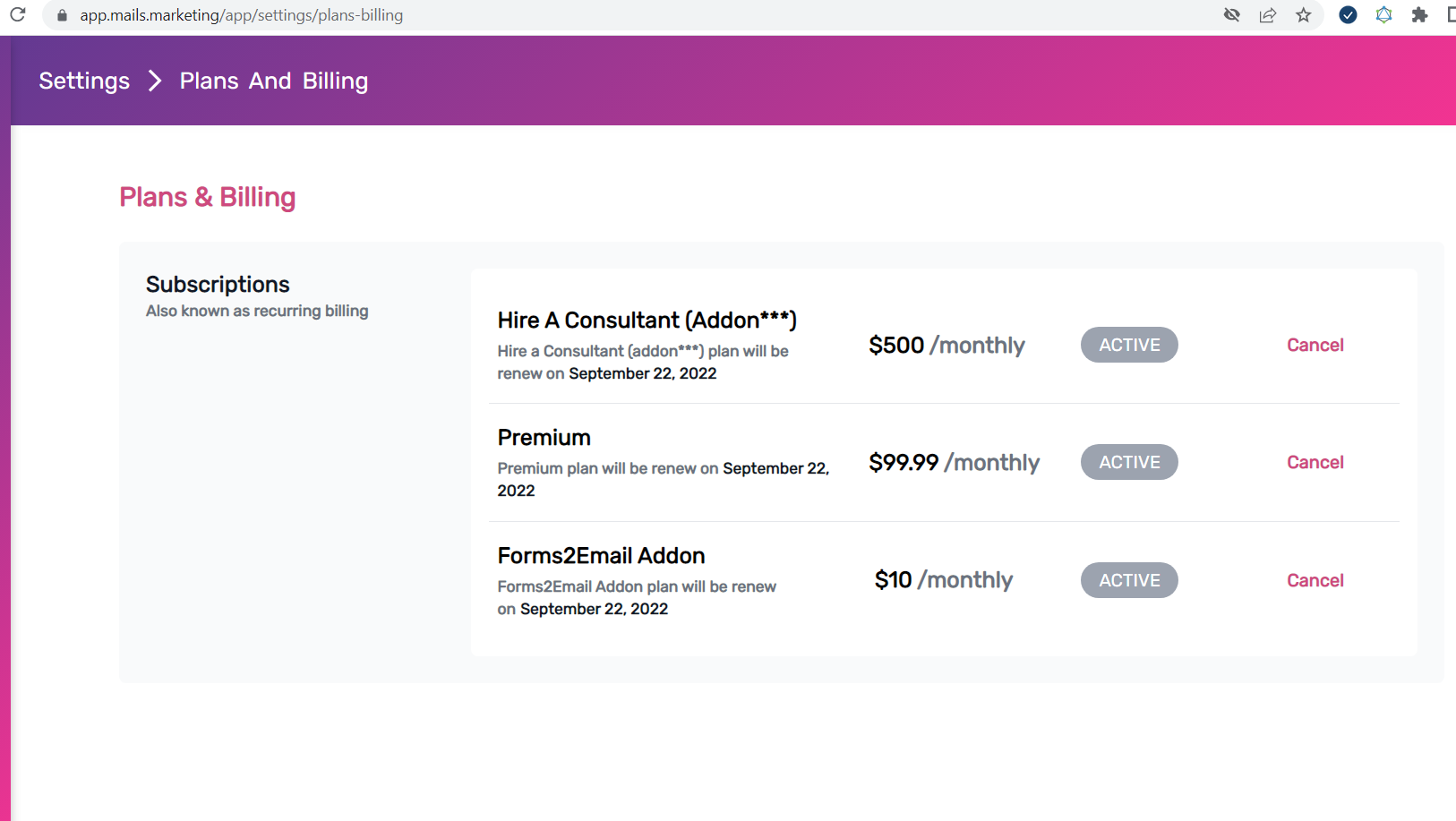Go to Settings in the breadcrumb
1456x821 pixels.
(84, 81)
